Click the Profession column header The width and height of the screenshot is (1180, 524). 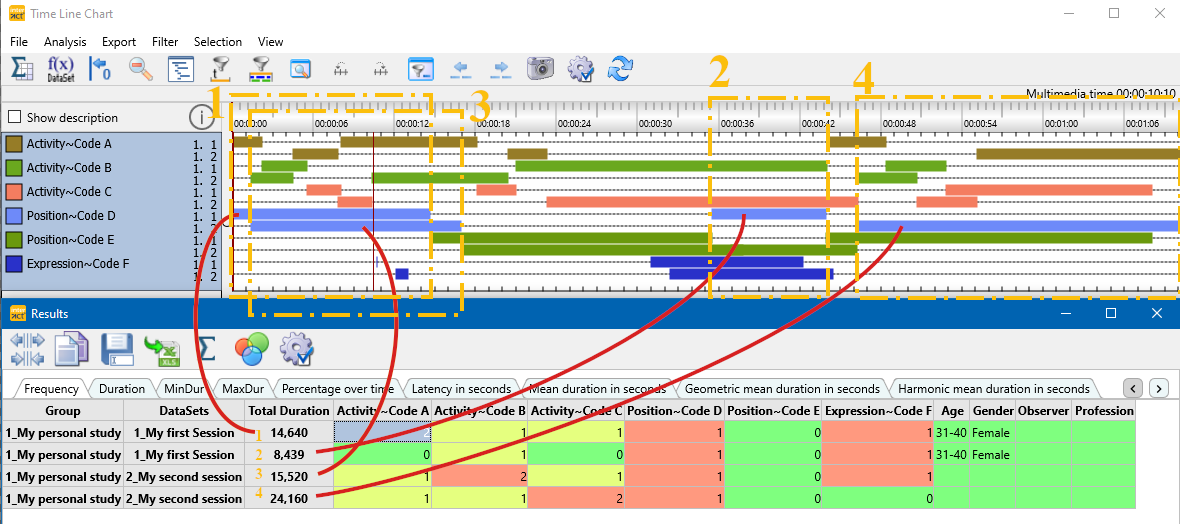point(1104,410)
